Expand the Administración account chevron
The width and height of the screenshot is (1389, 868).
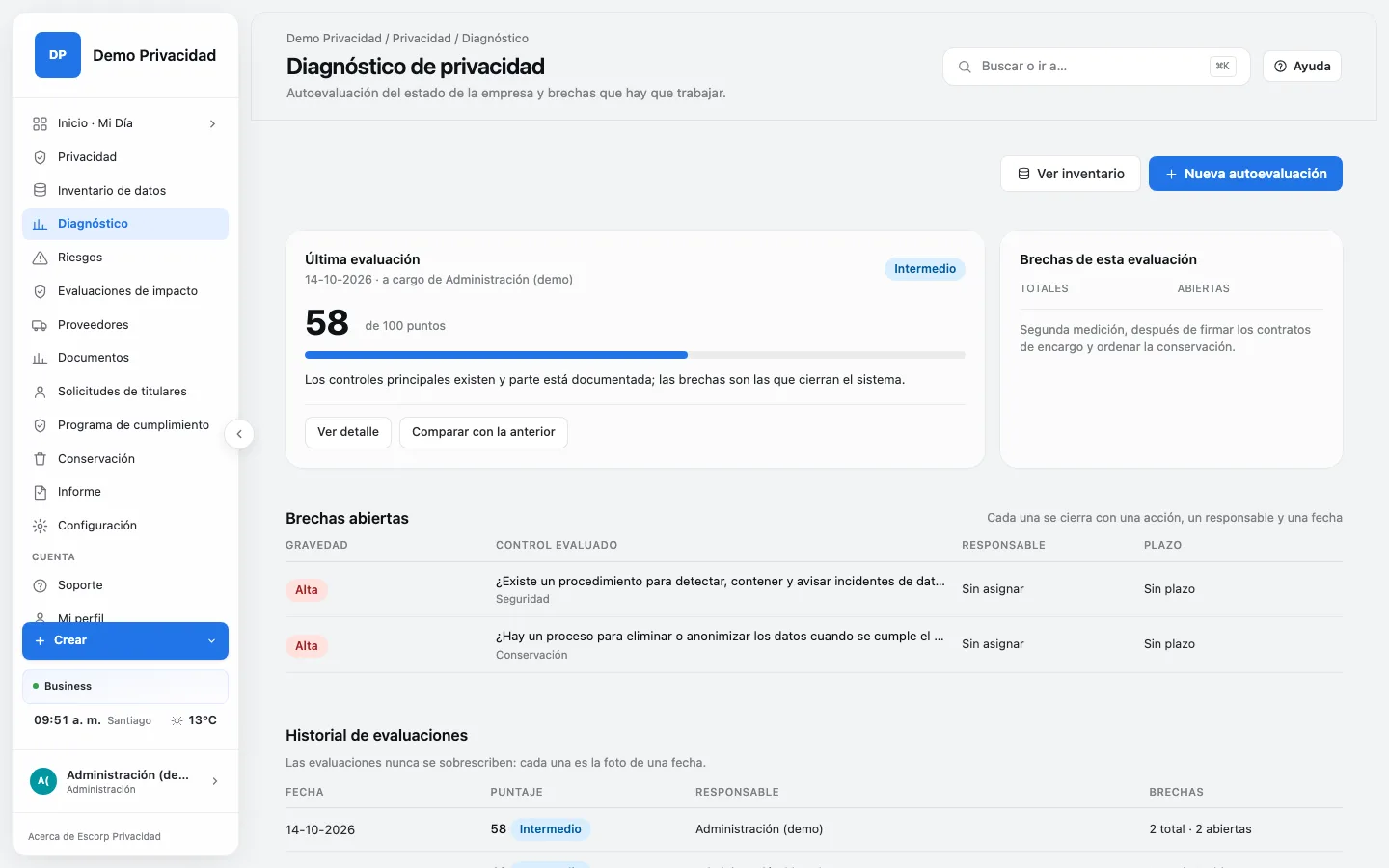[x=215, y=781]
